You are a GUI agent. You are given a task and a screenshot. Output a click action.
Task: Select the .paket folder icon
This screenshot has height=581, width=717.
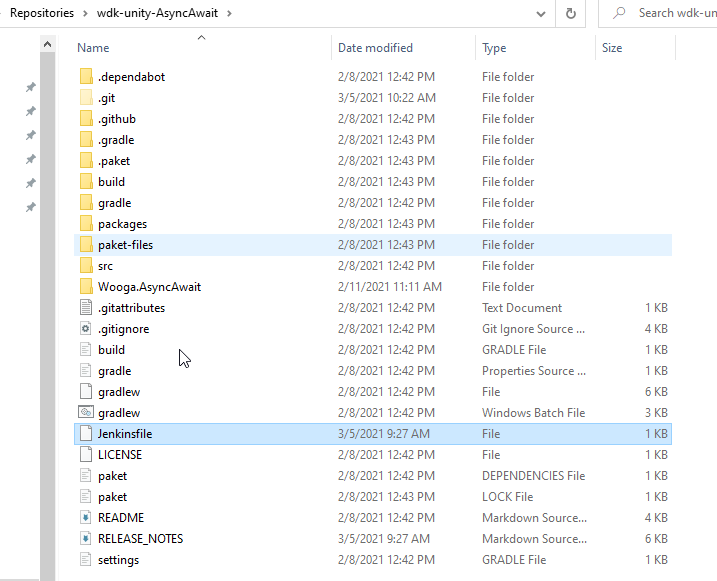86,160
